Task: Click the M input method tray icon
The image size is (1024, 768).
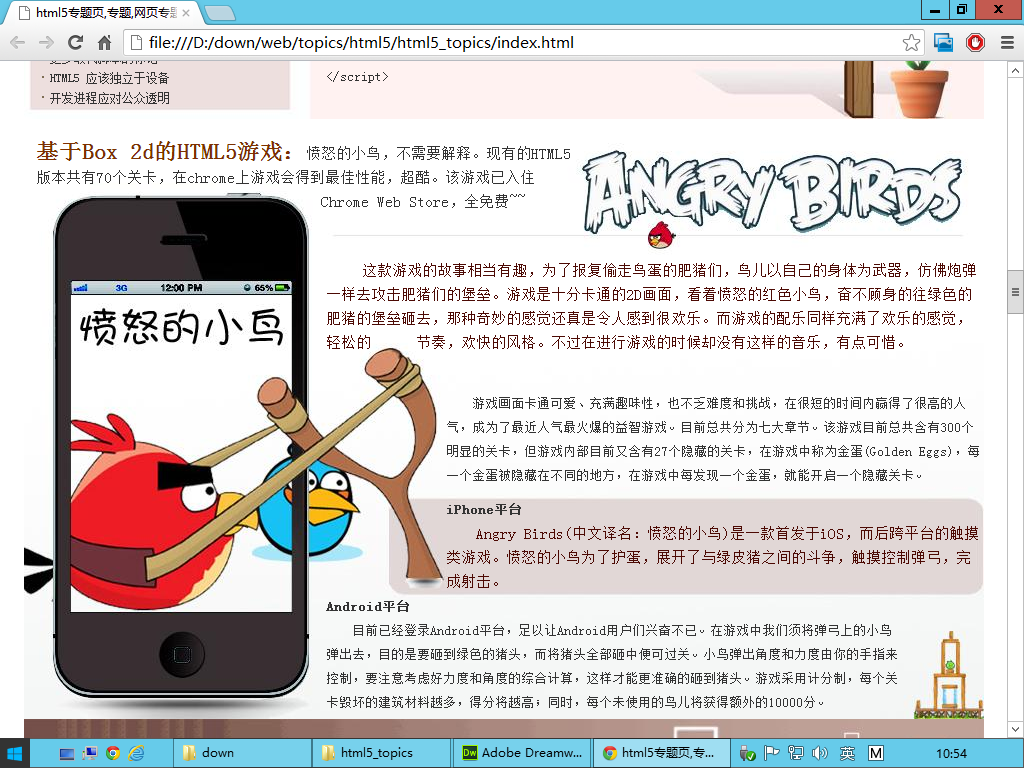Action: tap(876, 754)
